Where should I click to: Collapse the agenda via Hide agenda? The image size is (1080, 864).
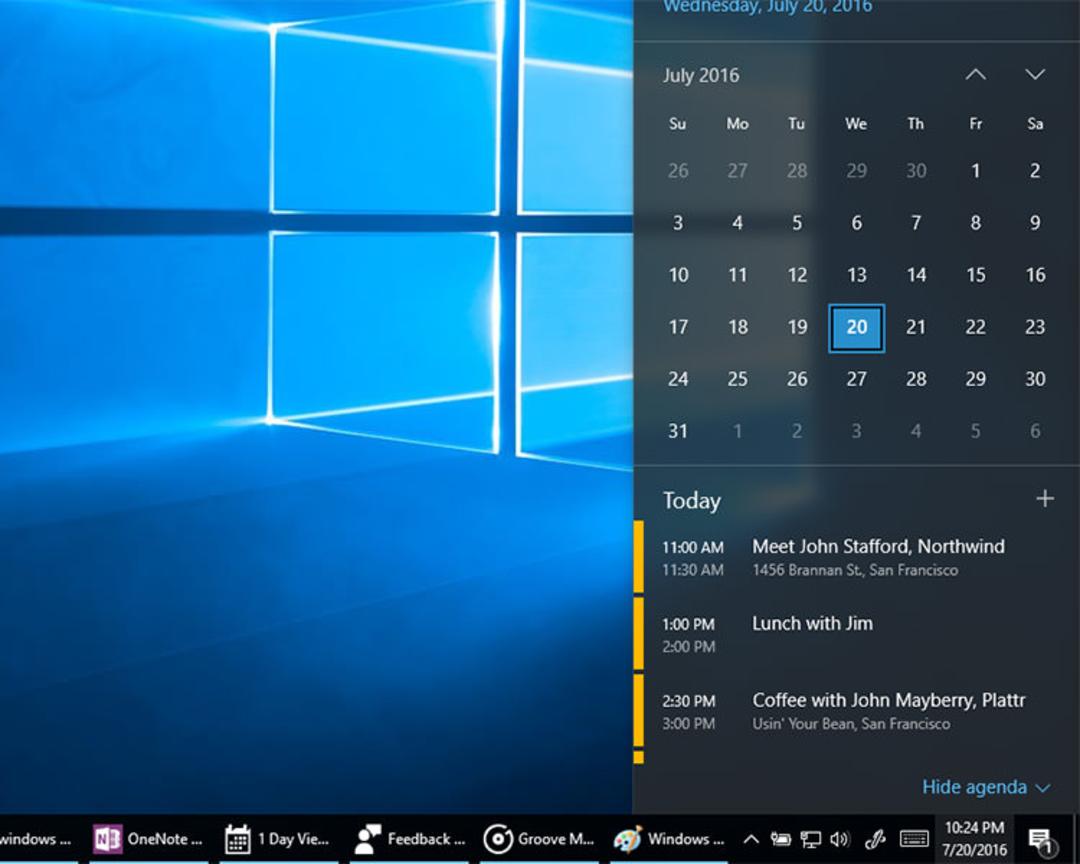(x=986, y=787)
